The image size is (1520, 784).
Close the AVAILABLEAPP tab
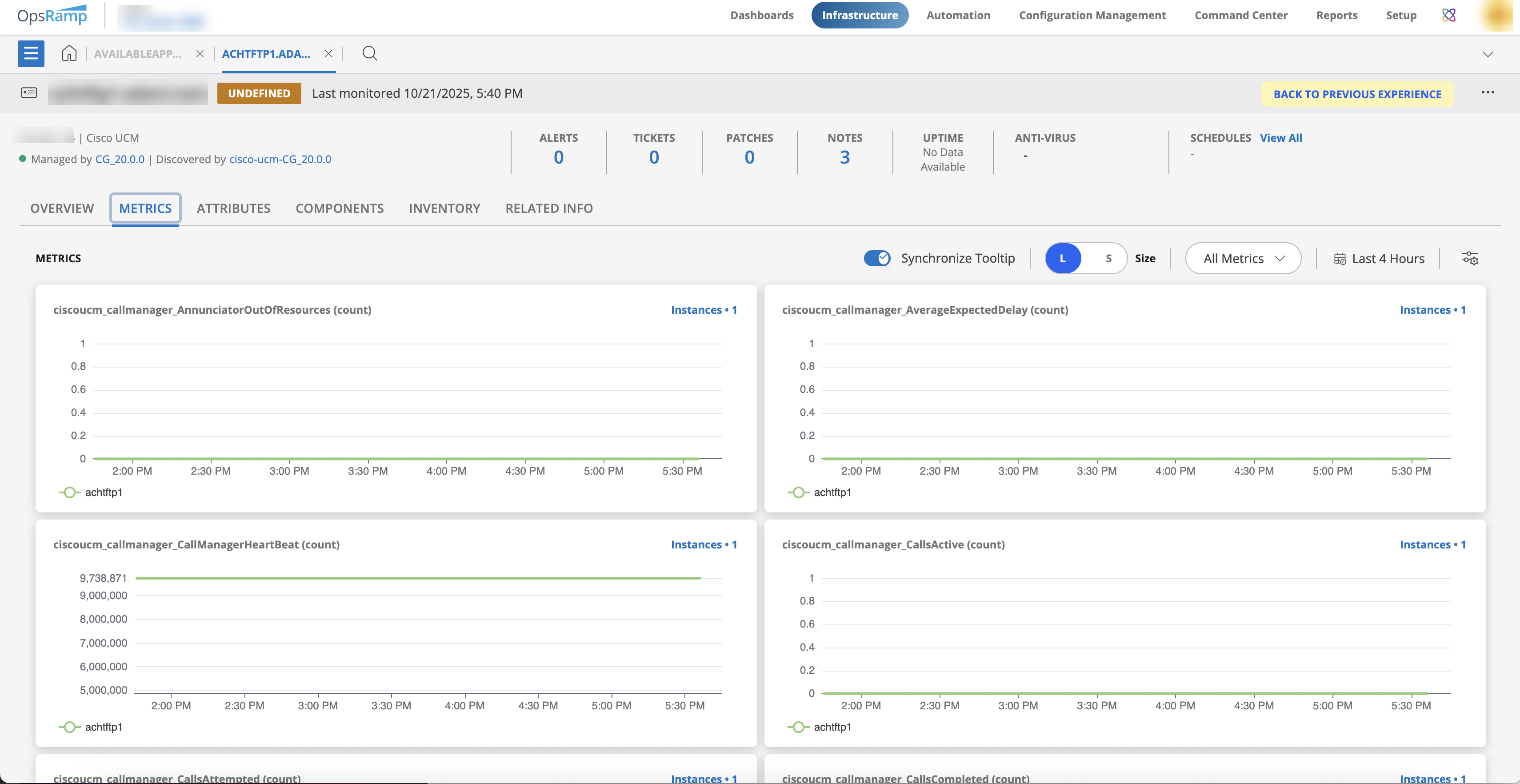(x=200, y=54)
